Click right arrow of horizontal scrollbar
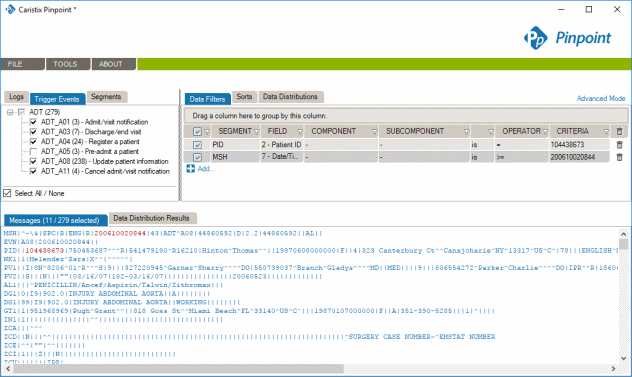 point(613,369)
